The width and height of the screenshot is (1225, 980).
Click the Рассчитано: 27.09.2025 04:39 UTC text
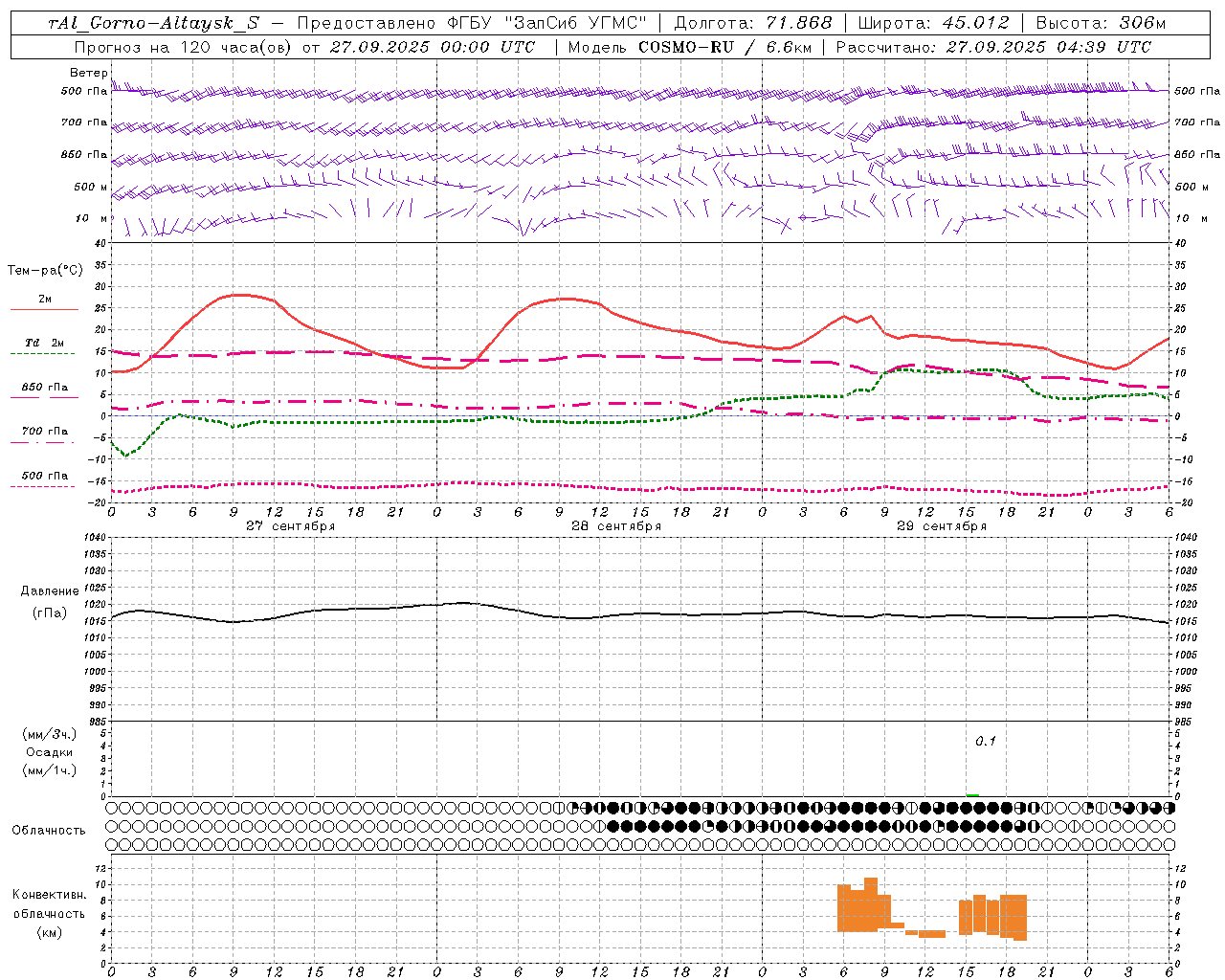[x=993, y=47]
